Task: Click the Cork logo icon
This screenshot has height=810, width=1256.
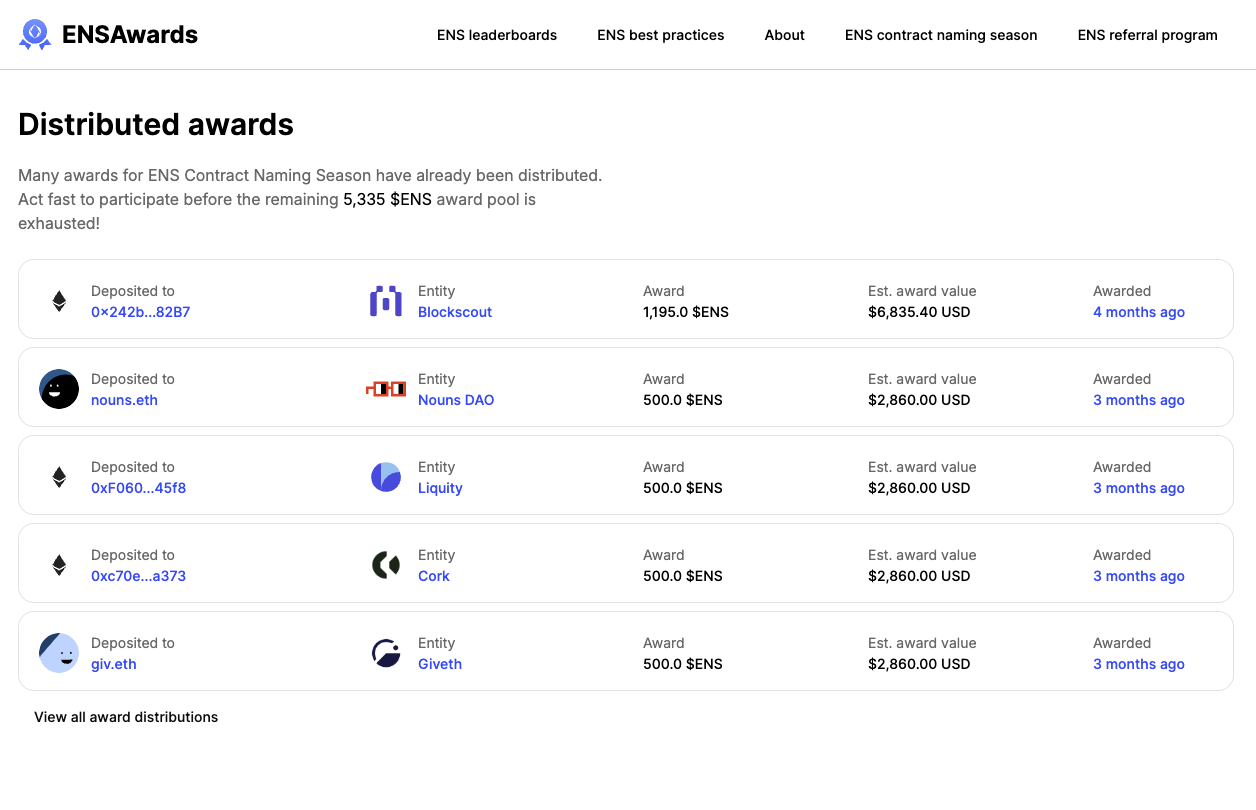Action: coord(386,565)
